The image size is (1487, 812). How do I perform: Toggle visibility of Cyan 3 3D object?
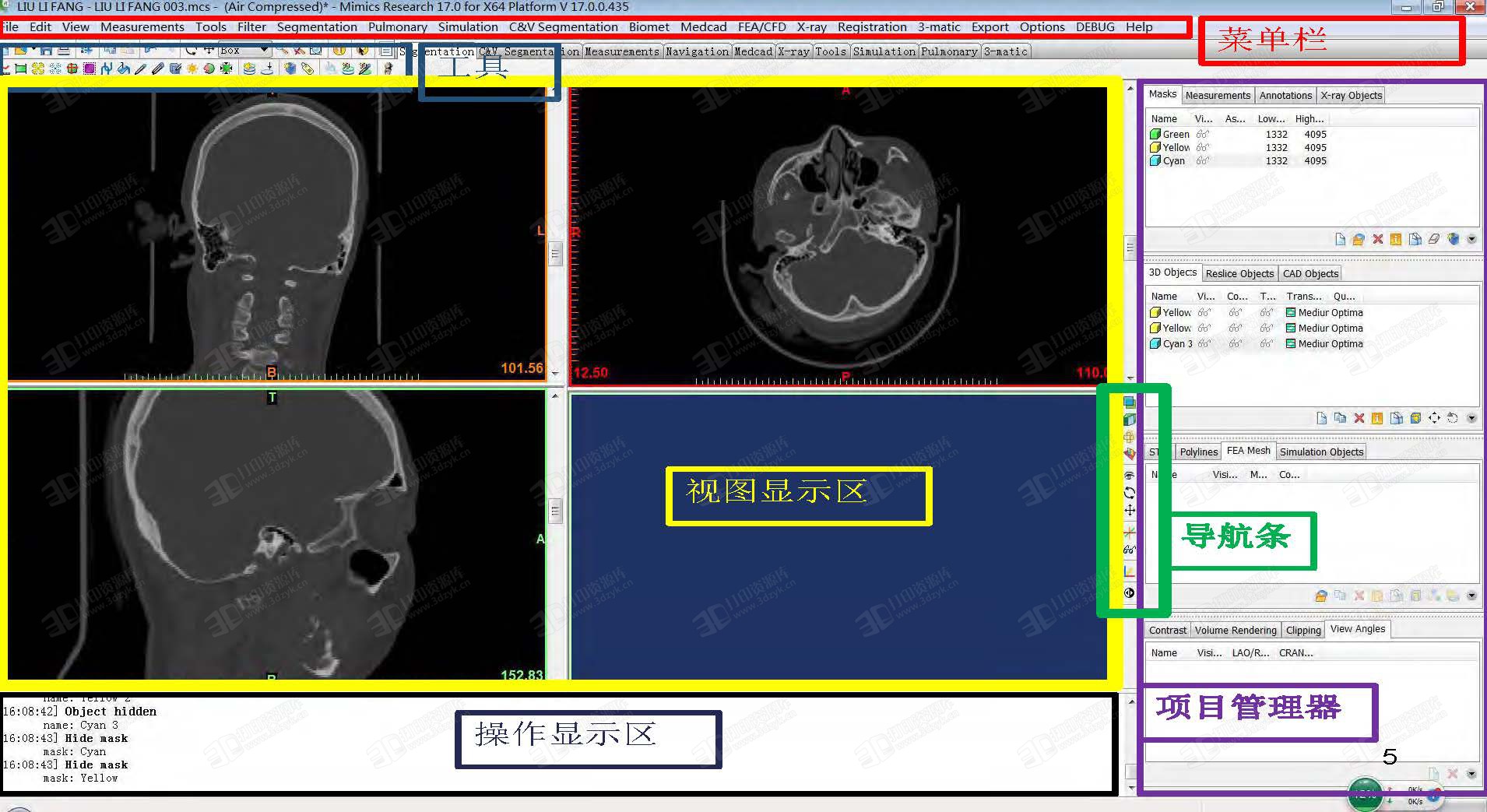click(1204, 343)
